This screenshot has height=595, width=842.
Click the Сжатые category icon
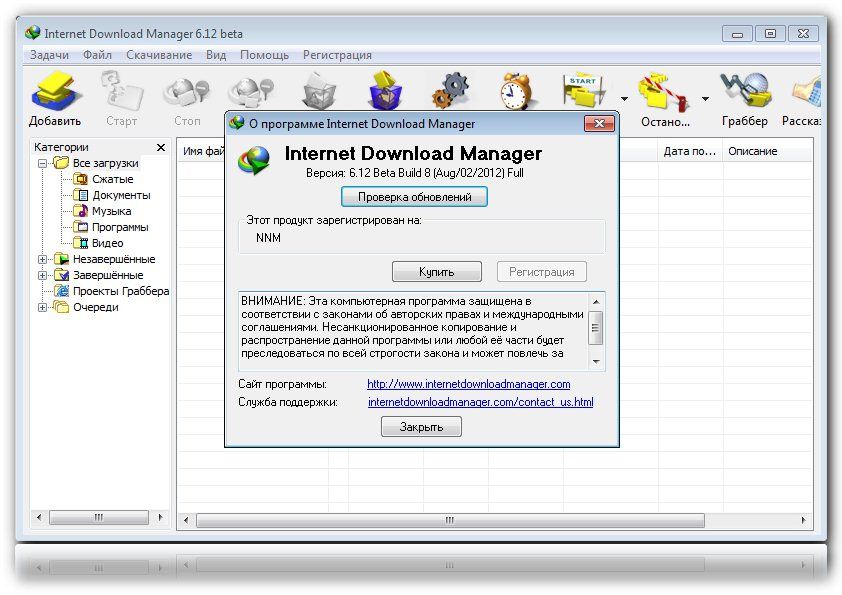click(81, 179)
